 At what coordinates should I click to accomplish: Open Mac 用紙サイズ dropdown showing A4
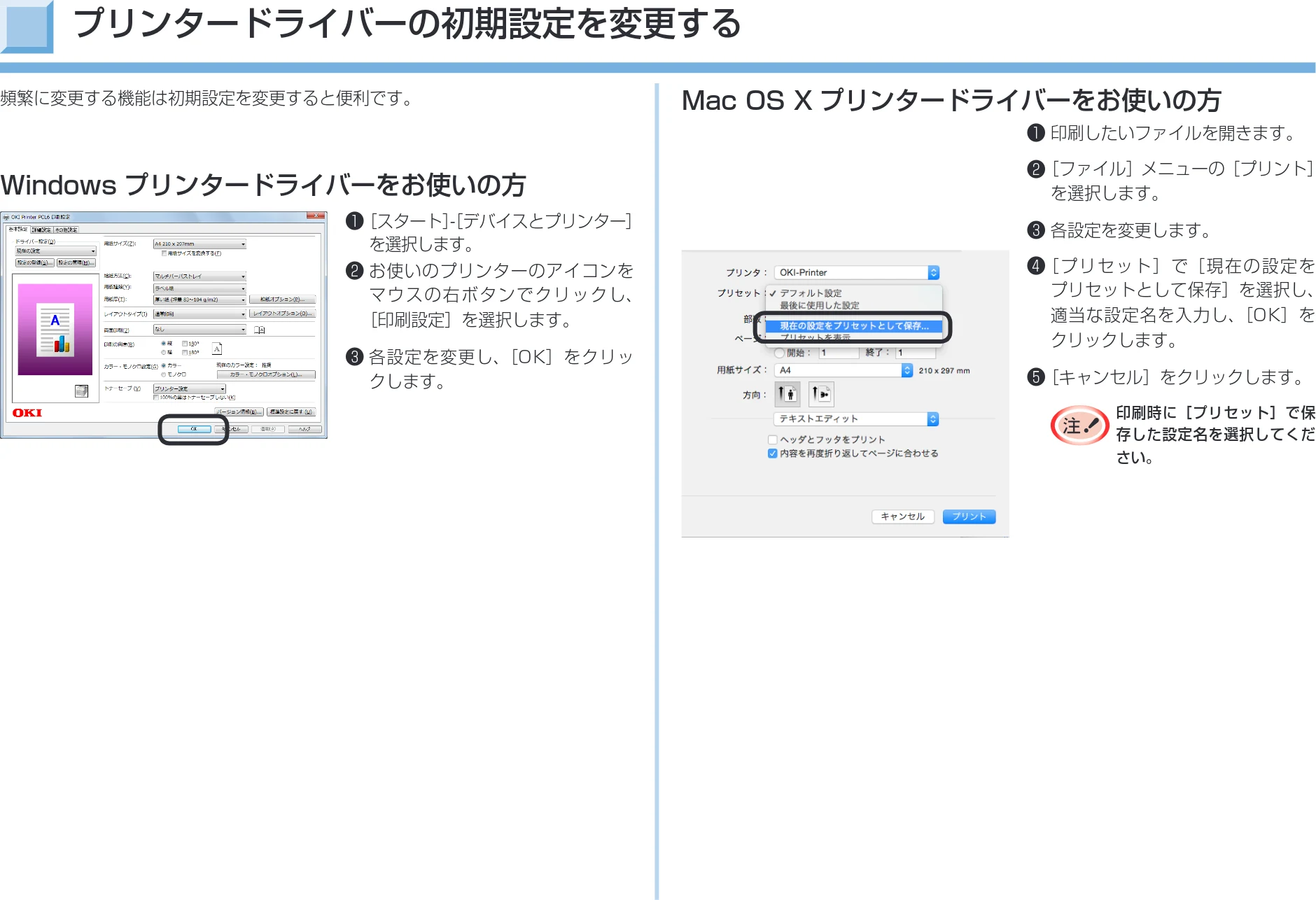click(x=843, y=370)
